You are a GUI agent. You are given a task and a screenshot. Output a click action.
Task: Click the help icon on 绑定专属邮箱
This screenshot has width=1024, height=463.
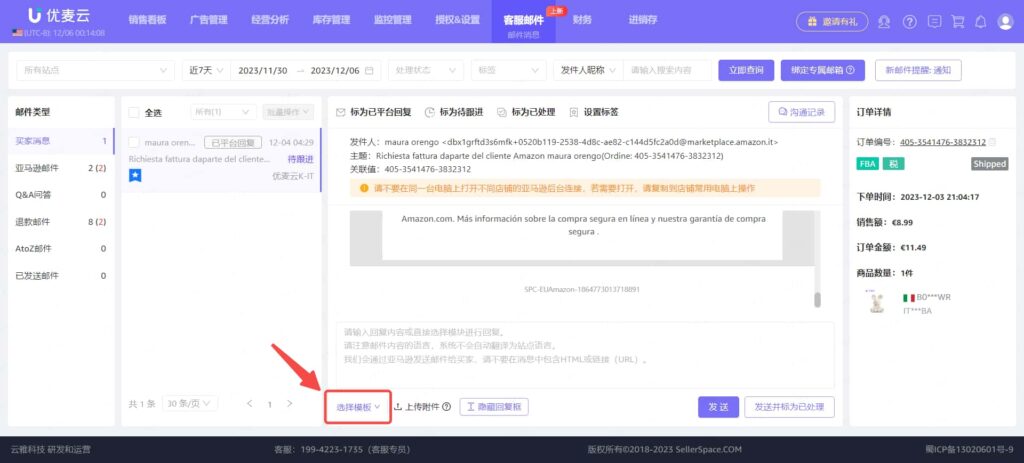pyautogui.click(x=850, y=71)
